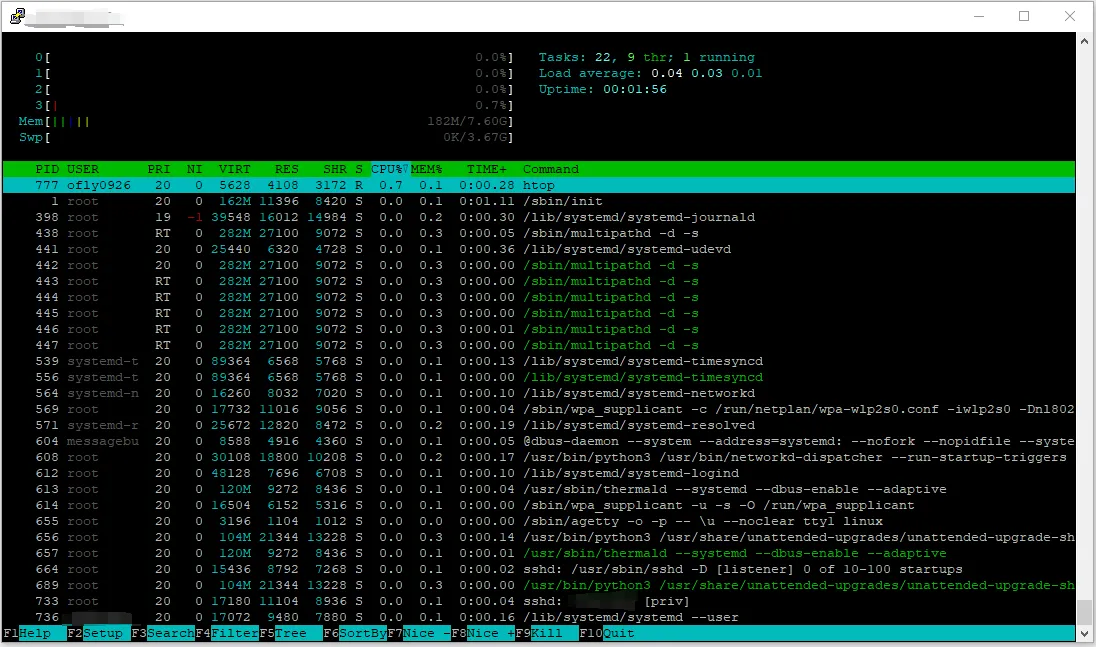Click F3 Search in the function bar

pyautogui.click(x=163, y=633)
